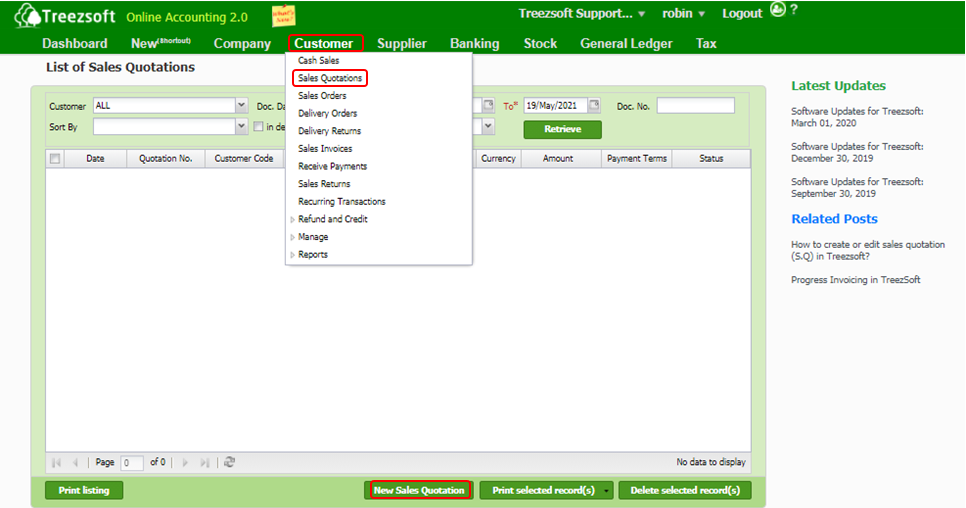Open the General Ledger menu
This screenshot has width=966, height=508.
pos(626,44)
